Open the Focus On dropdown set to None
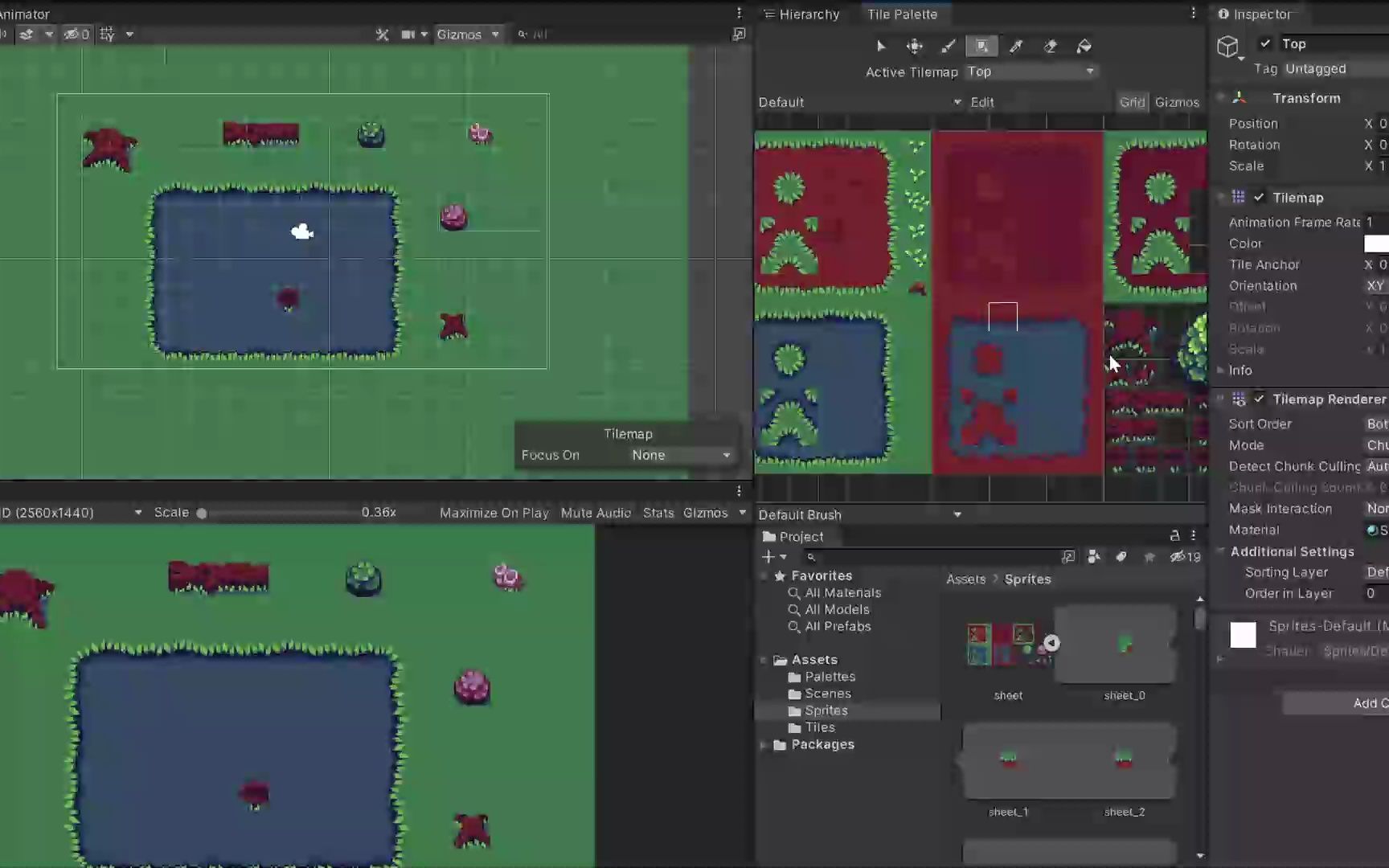The width and height of the screenshot is (1389, 868). [x=679, y=454]
